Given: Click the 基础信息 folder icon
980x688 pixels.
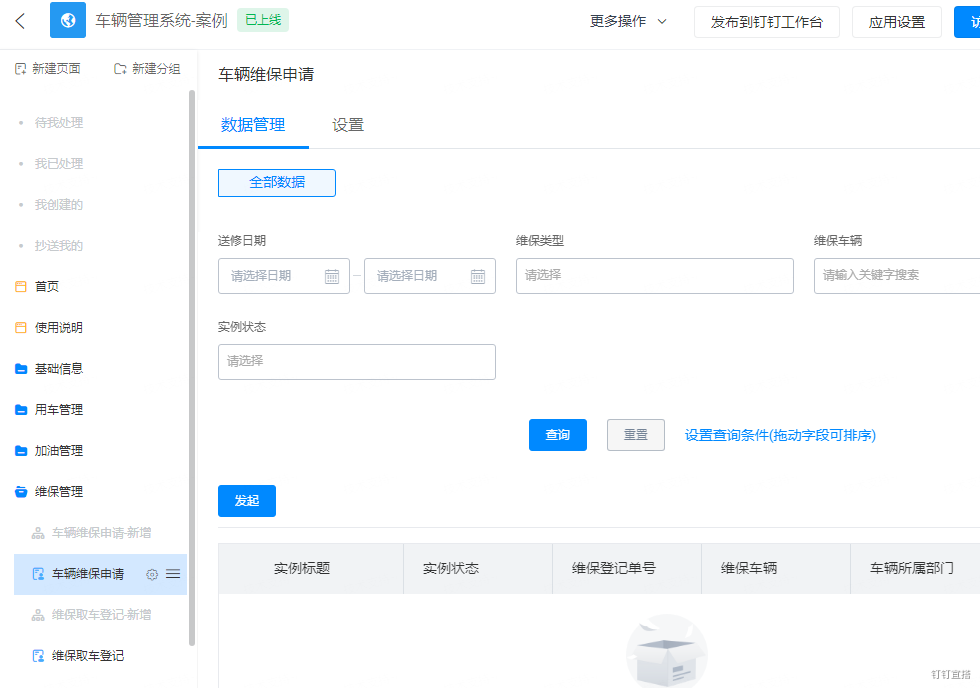Looking at the screenshot, I should pyautogui.click(x=21, y=369).
